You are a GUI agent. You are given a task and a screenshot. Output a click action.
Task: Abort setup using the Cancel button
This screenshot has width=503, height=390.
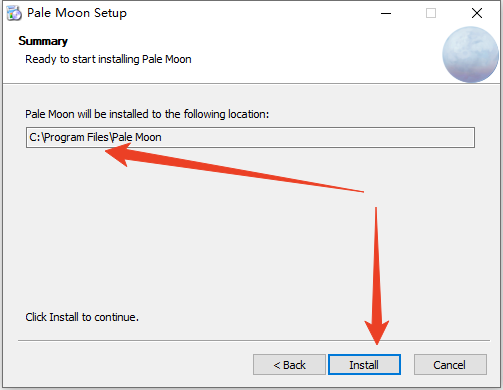pyautogui.click(x=450, y=365)
